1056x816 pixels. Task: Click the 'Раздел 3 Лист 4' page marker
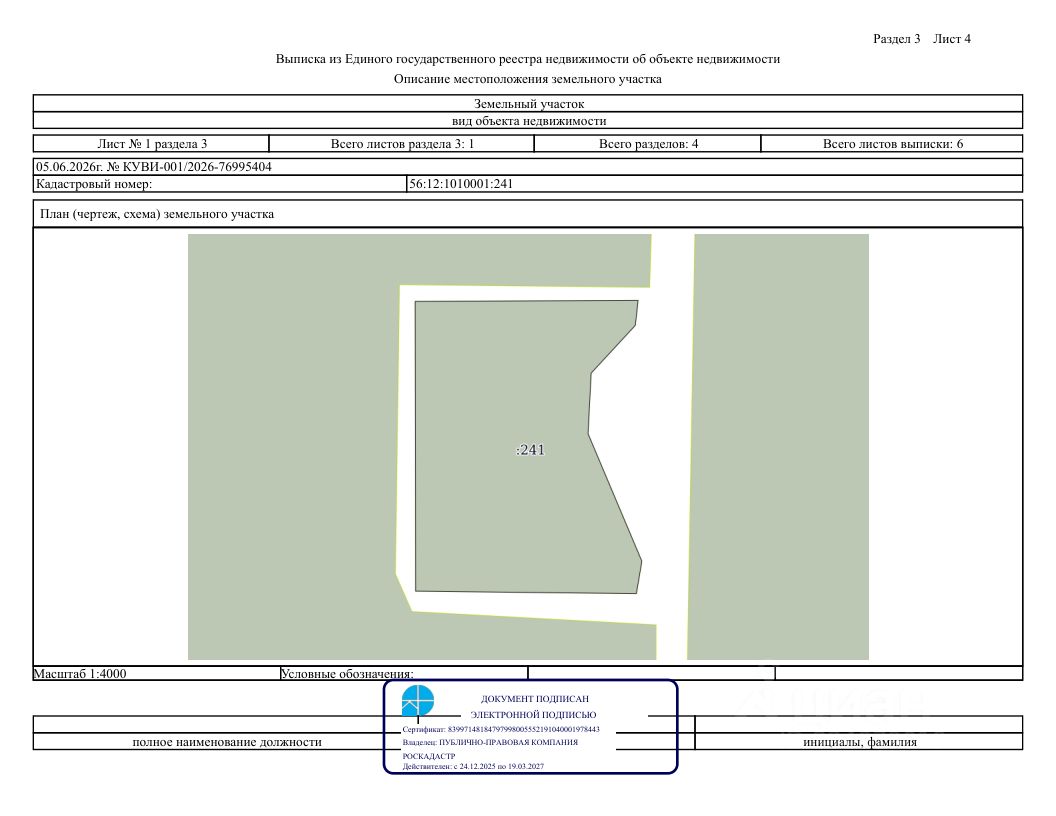click(921, 39)
